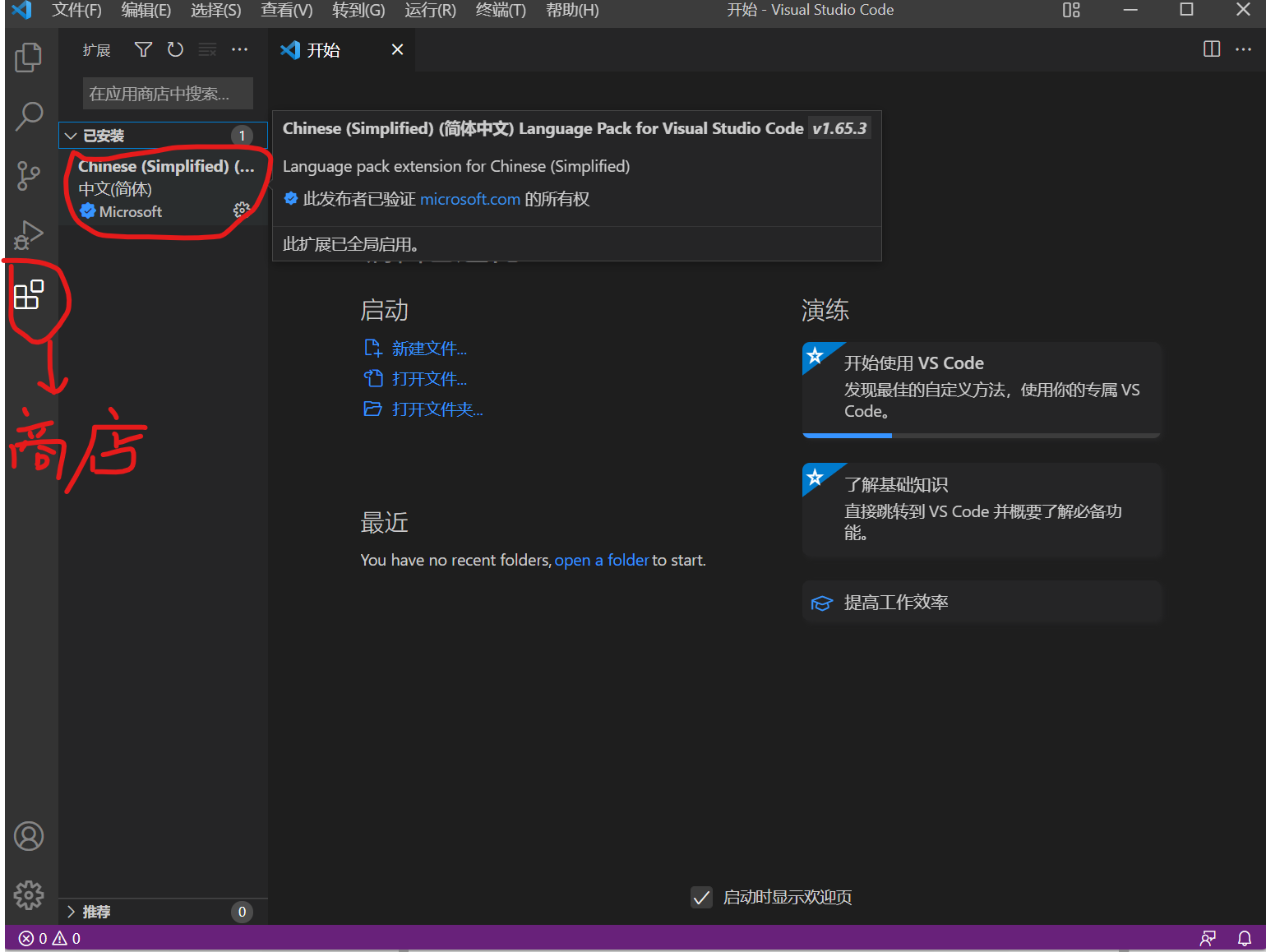Open the 文件(F) menu
The height and width of the screenshot is (952, 1266).
tap(76, 11)
